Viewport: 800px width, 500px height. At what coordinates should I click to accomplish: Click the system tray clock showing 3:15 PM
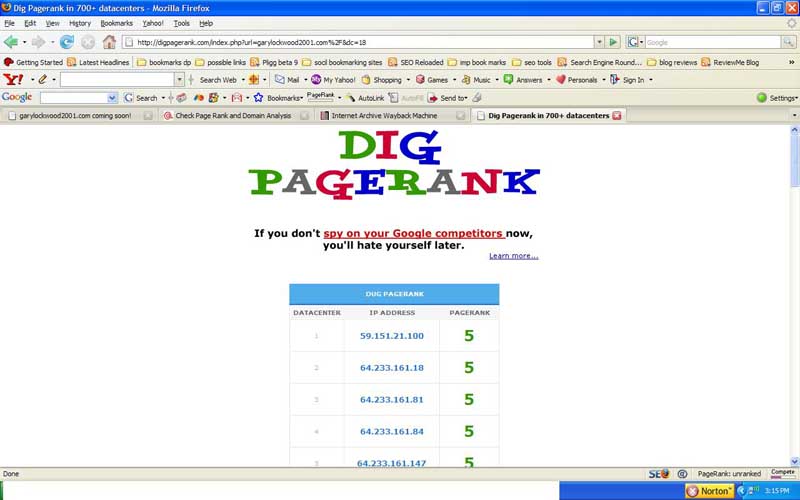coord(777,491)
